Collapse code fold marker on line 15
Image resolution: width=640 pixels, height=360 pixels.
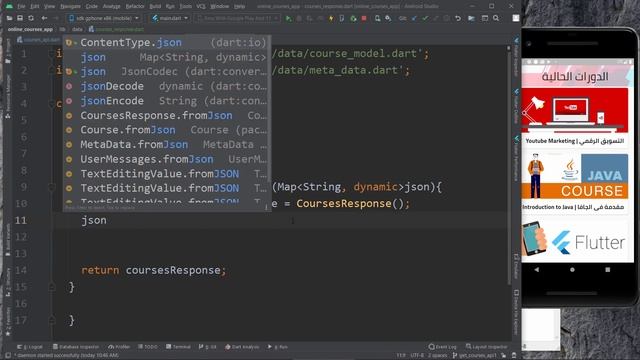click(52, 287)
